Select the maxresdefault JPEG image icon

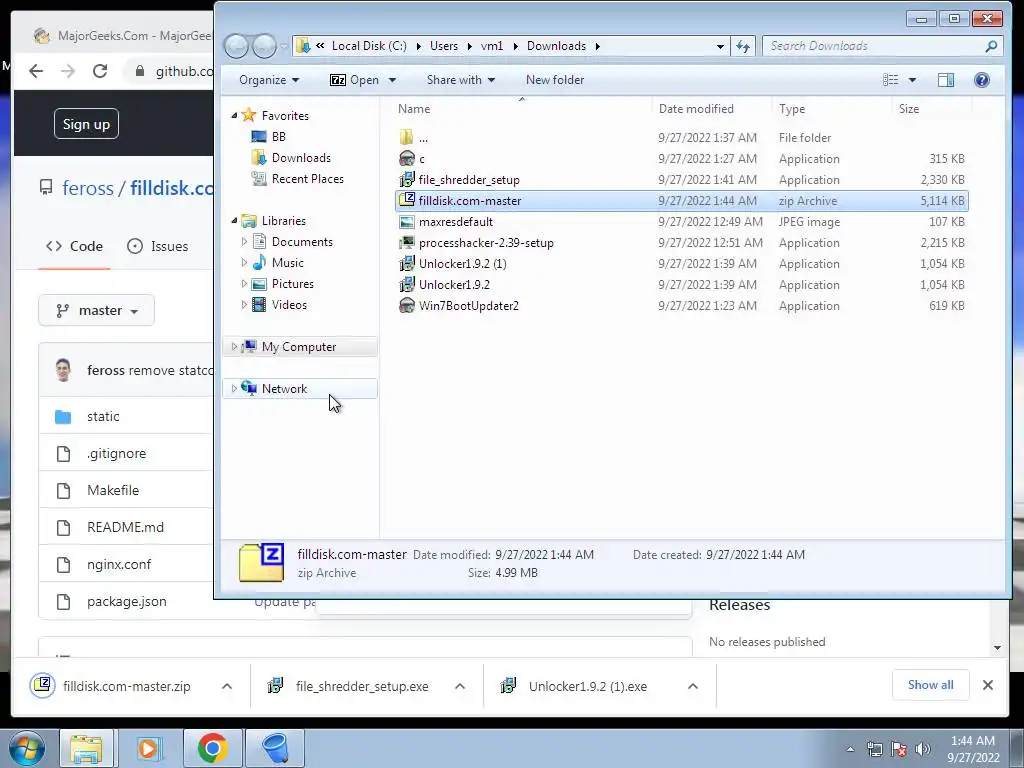406,221
